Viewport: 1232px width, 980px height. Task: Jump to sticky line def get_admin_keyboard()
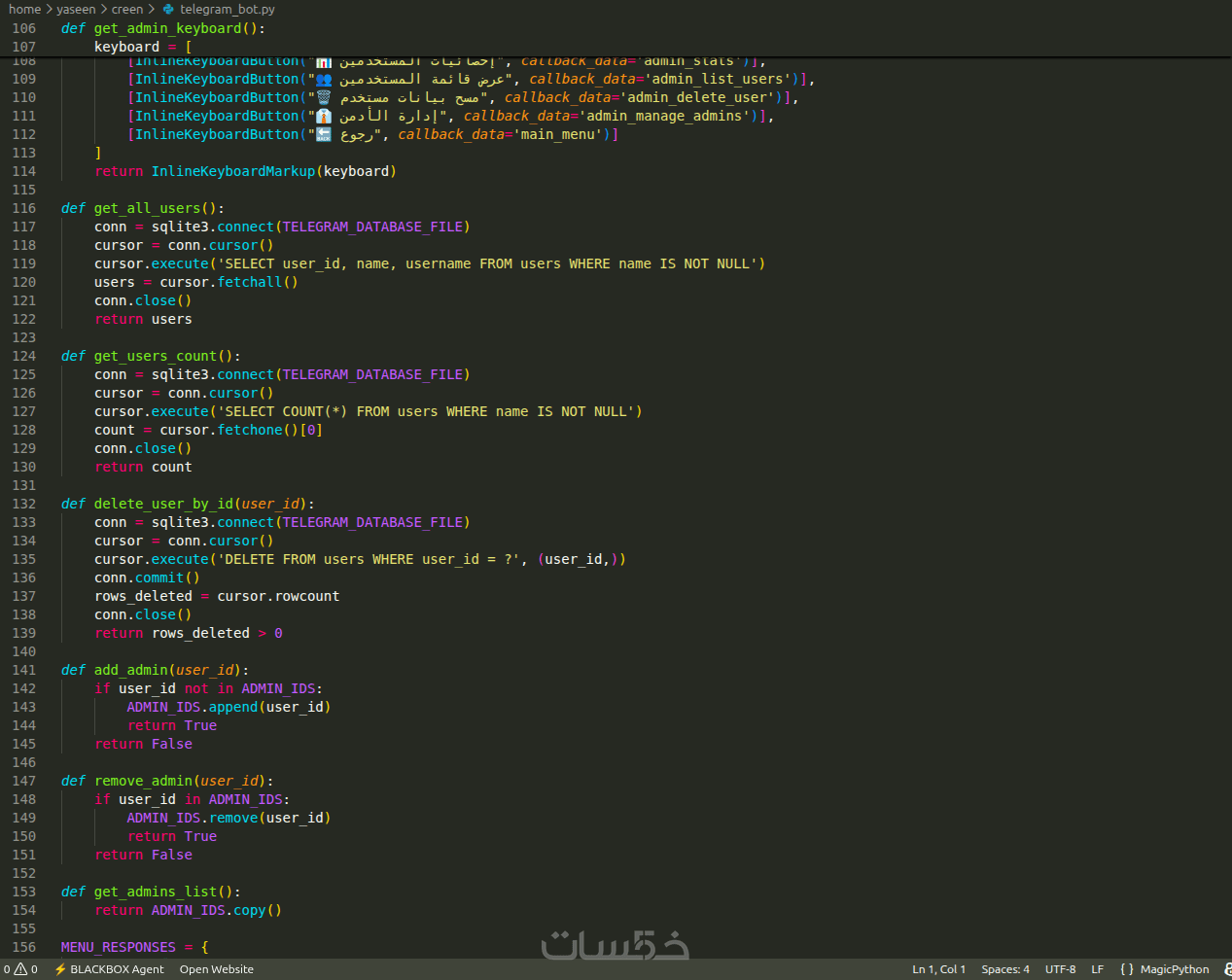162,28
